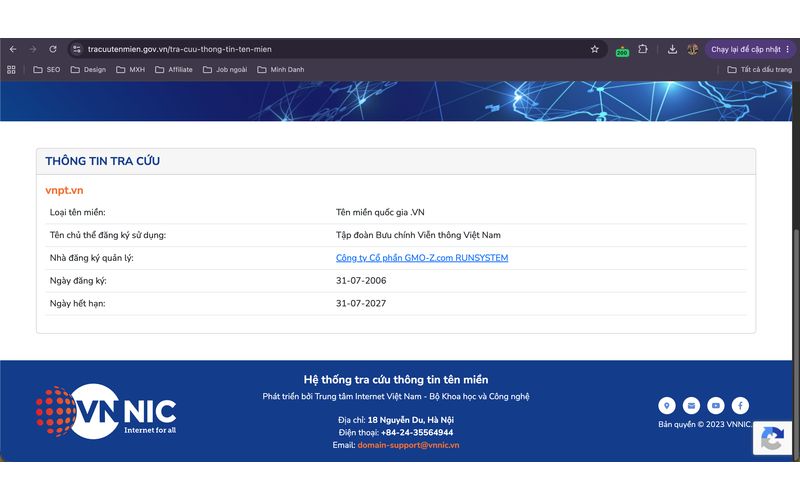Click the vnpt.vn domain name heading

tap(64, 190)
